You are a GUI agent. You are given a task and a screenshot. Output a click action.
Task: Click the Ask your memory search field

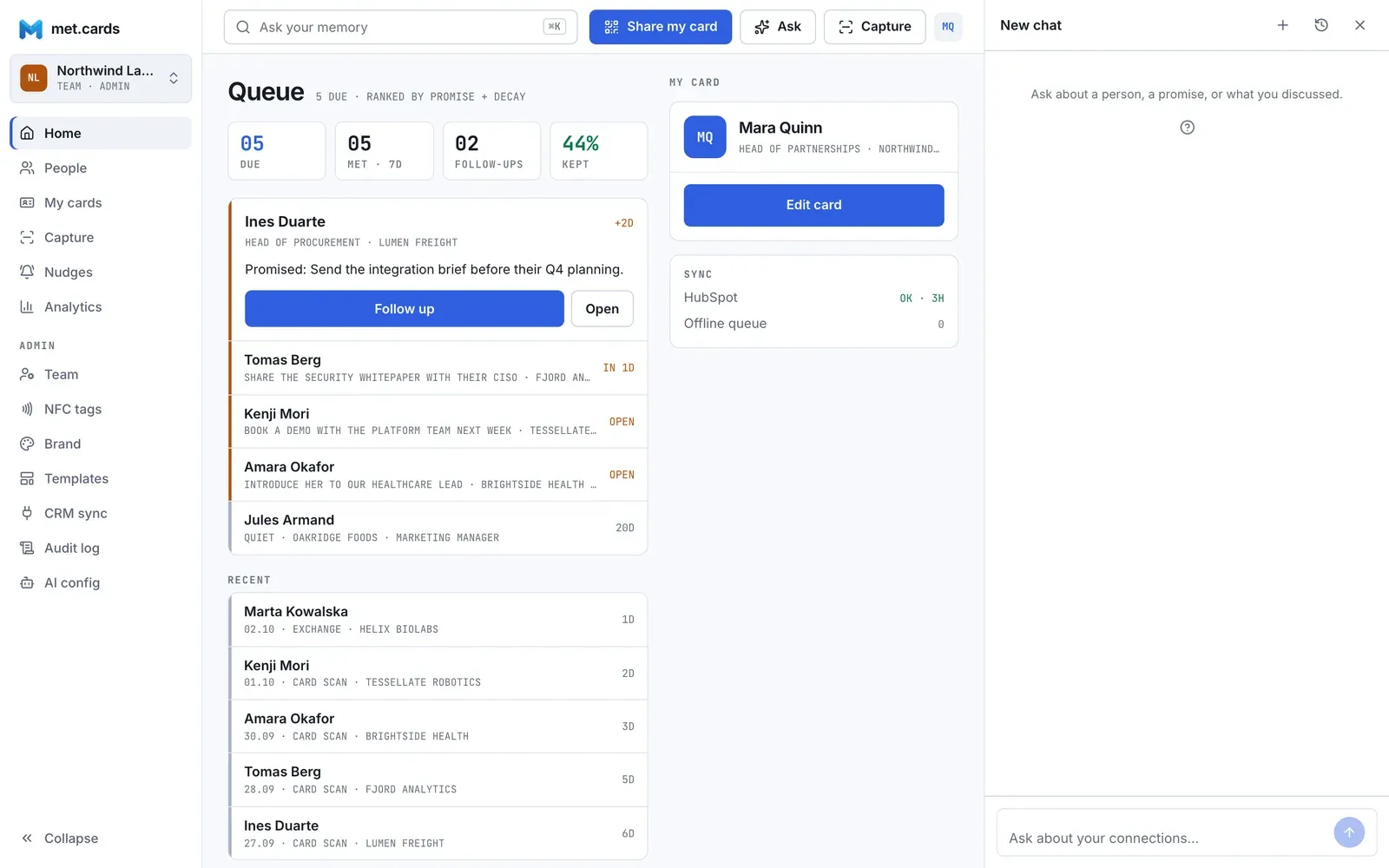pyautogui.click(x=400, y=27)
